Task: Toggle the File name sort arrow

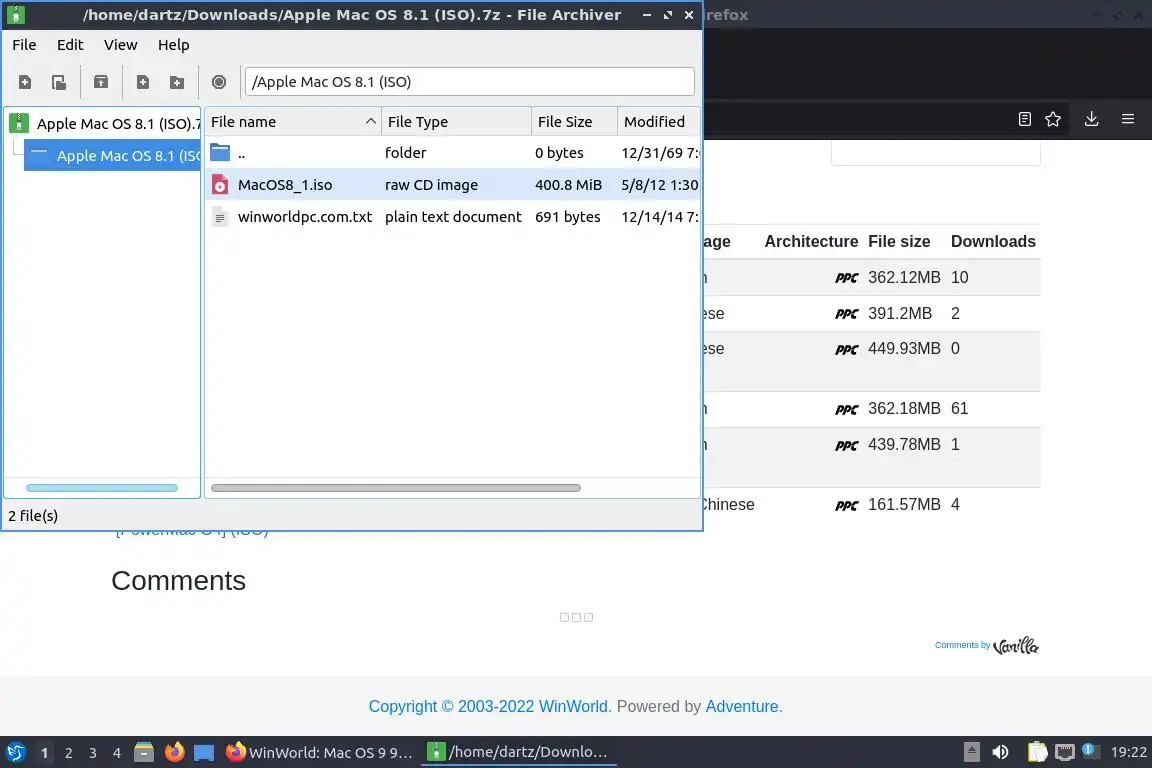Action: (x=370, y=121)
